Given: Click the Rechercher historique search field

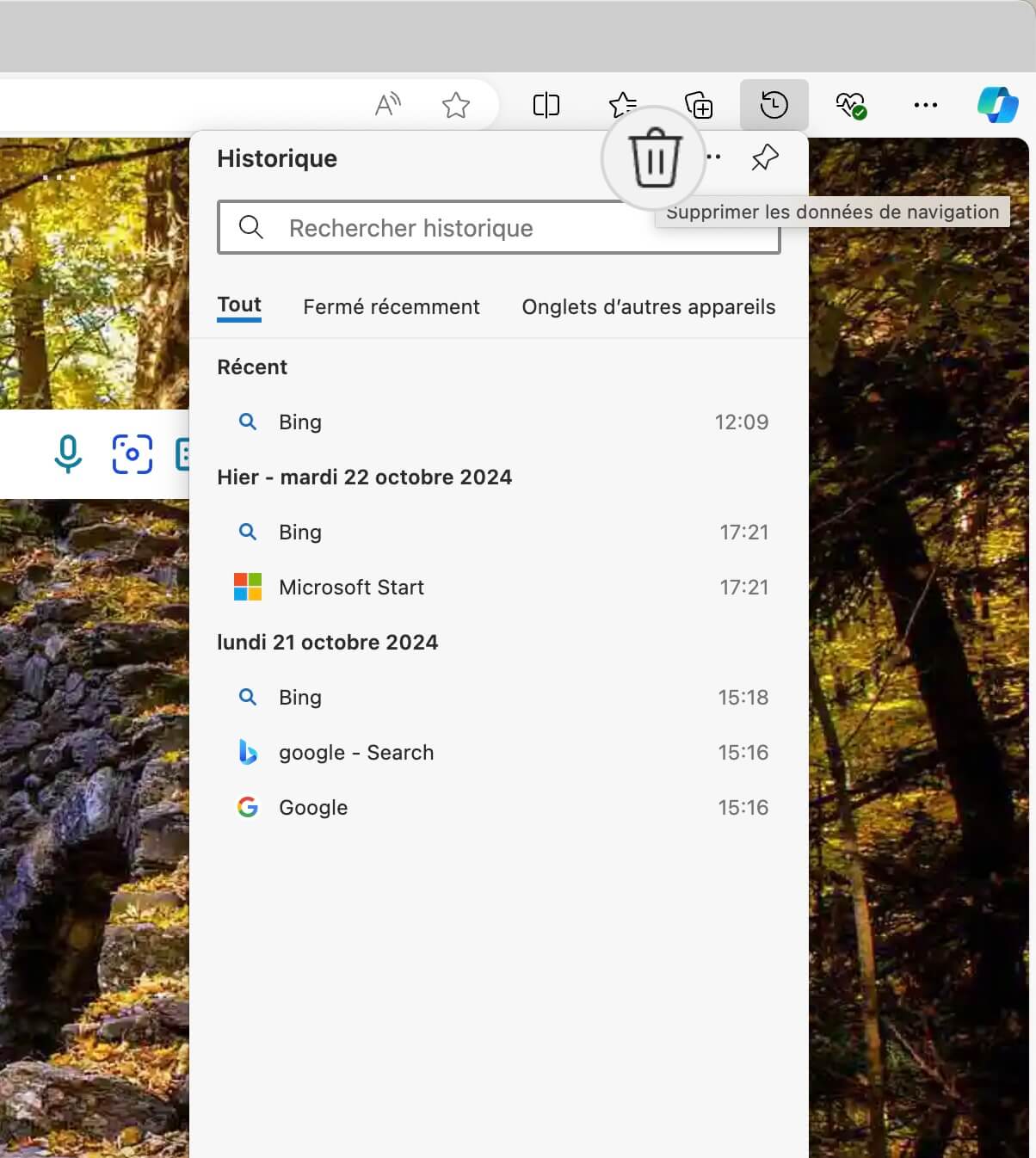Looking at the screenshot, I should coord(499,228).
